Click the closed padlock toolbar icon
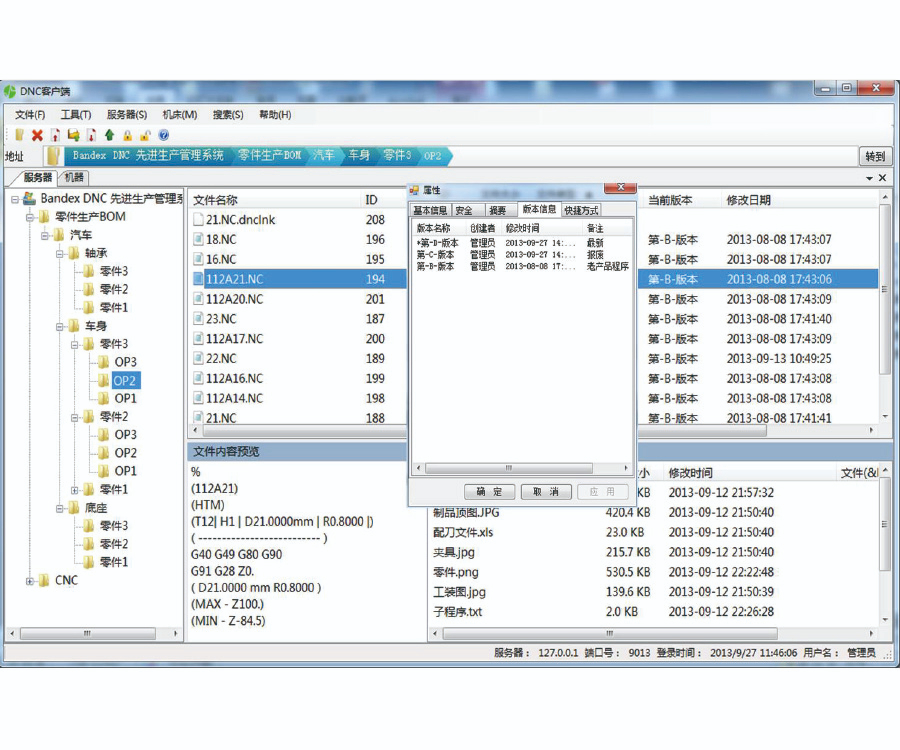The width and height of the screenshot is (900, 750). [127, 135]
